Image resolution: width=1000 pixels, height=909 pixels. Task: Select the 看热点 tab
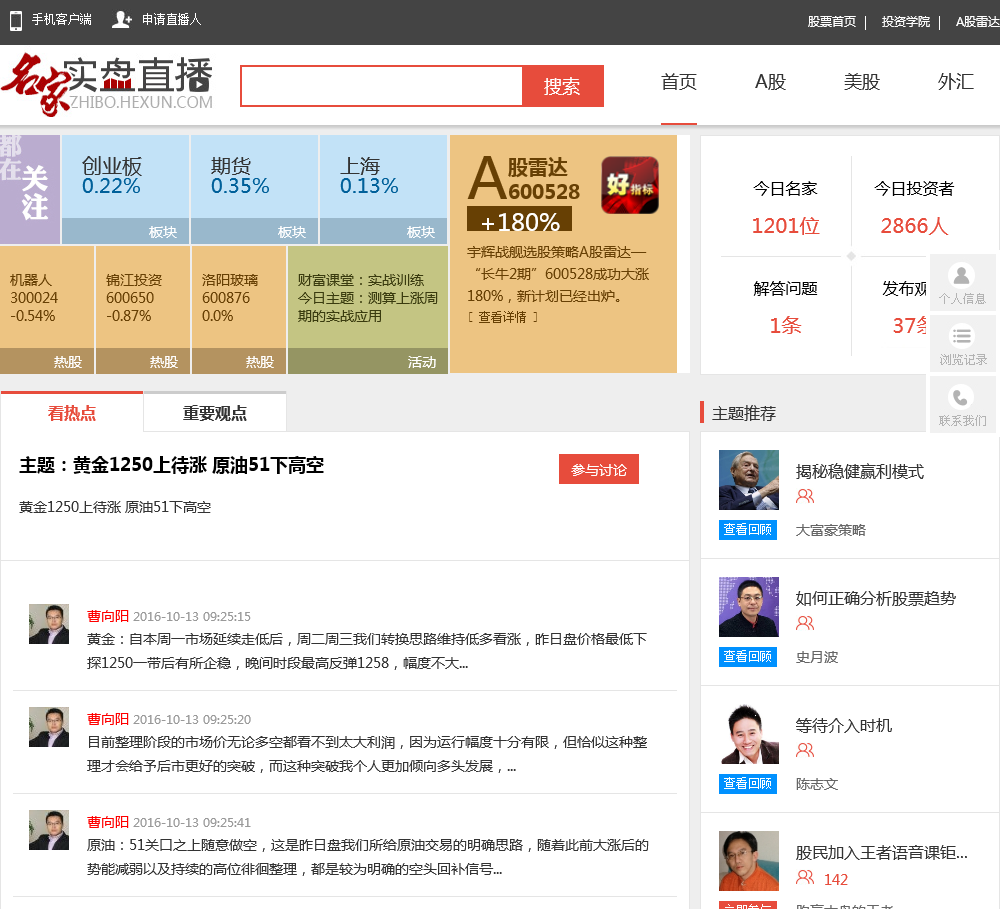72,413
